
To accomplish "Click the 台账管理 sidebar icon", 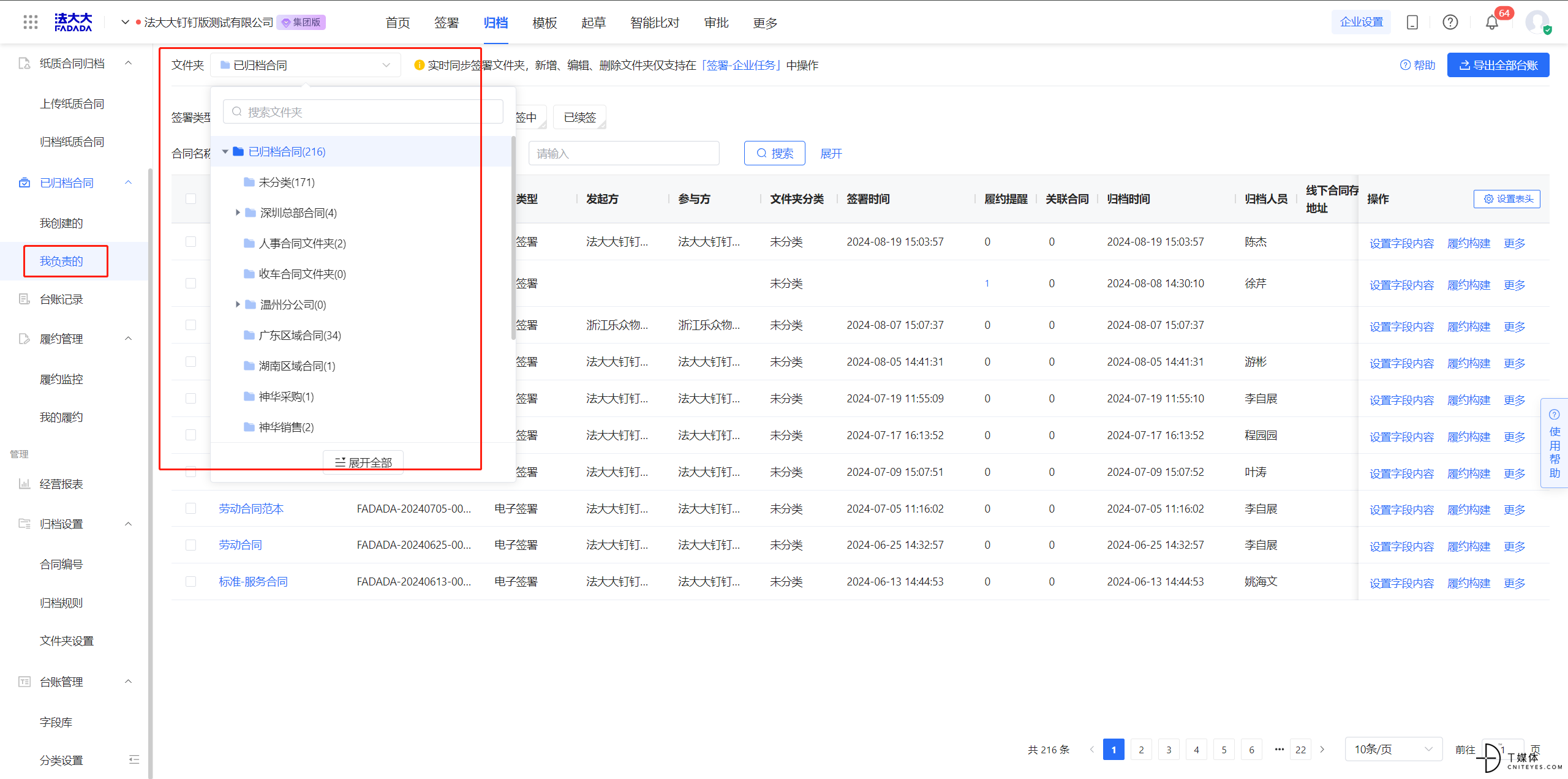I will point(24,682).
